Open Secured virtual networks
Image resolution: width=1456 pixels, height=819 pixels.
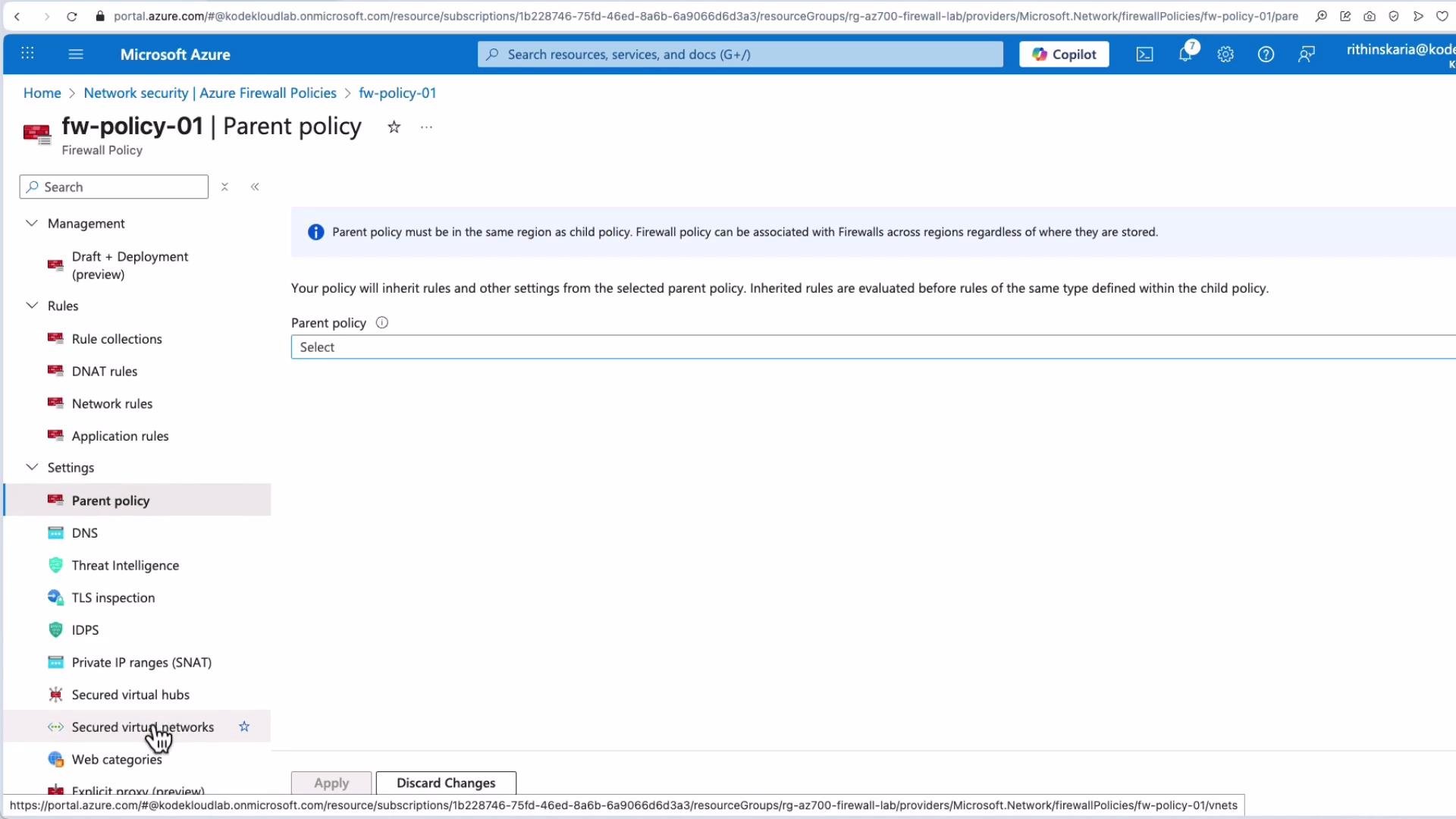click(x=138, y=727)
